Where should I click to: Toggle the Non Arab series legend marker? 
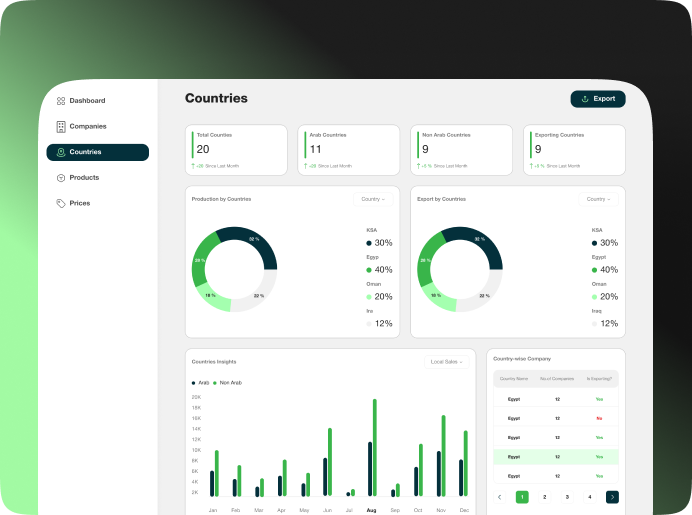click(x=215, y=383)
